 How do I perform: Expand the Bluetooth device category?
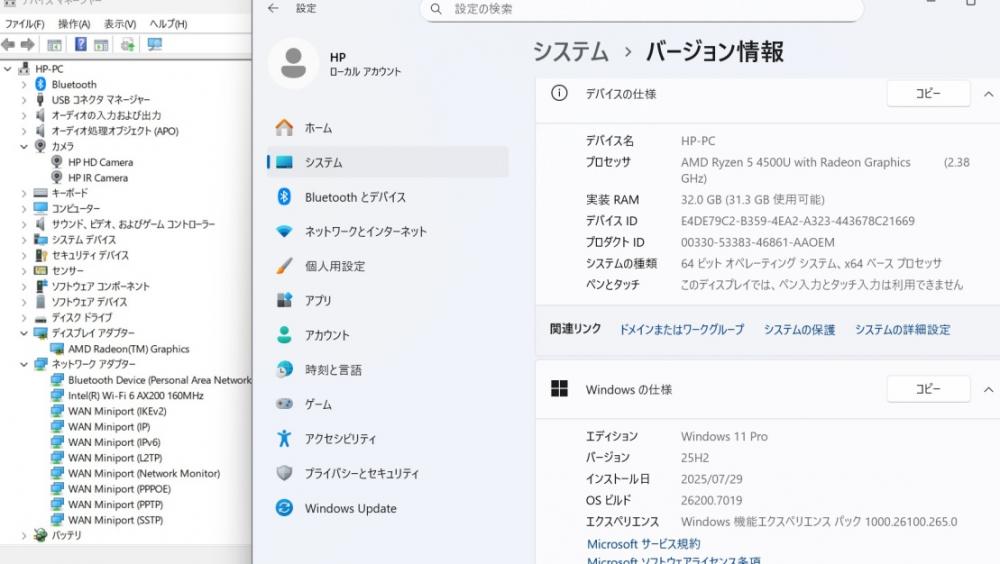(24, 84)
